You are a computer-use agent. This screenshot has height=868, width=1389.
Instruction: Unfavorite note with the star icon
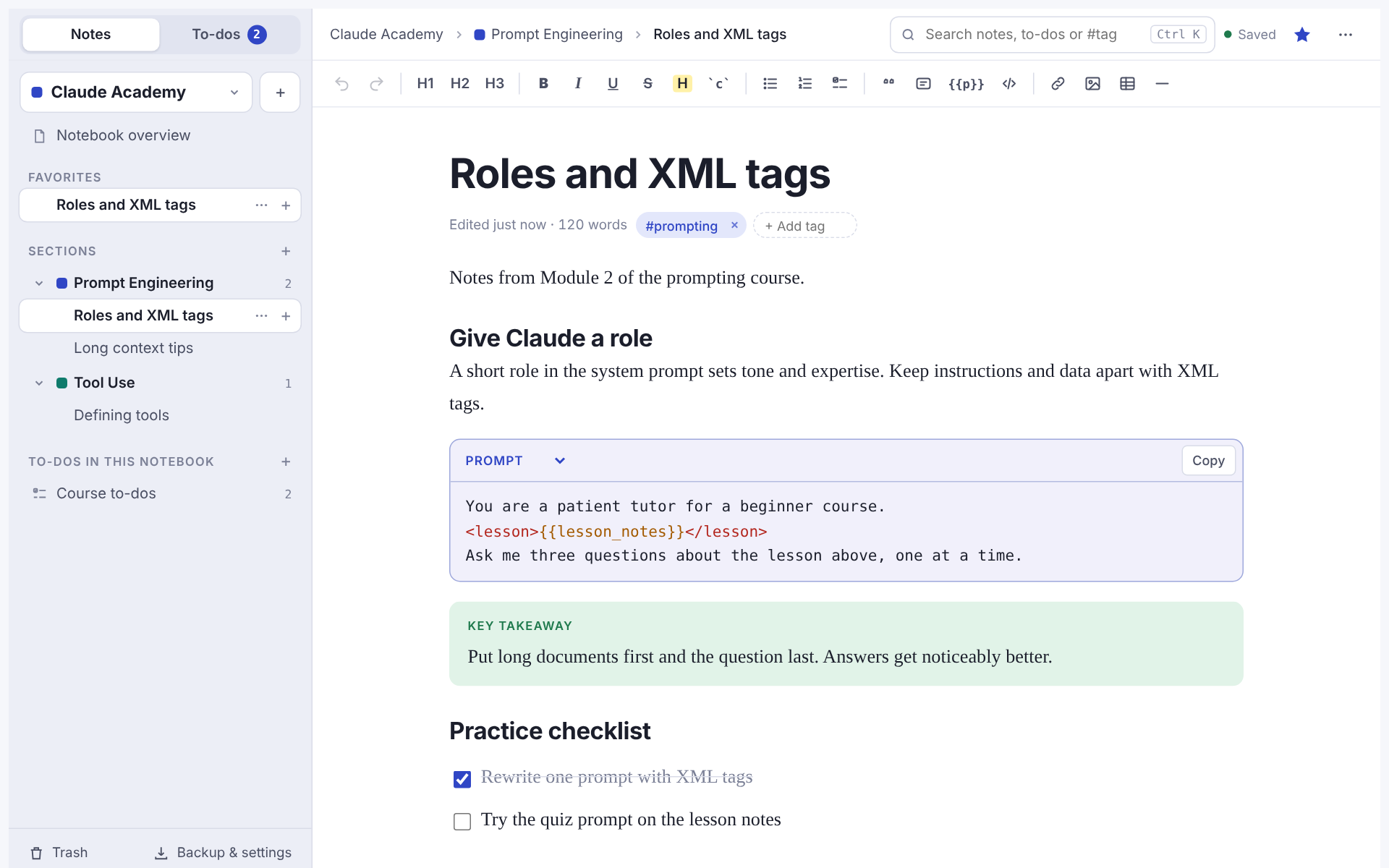click(1302, 35)
